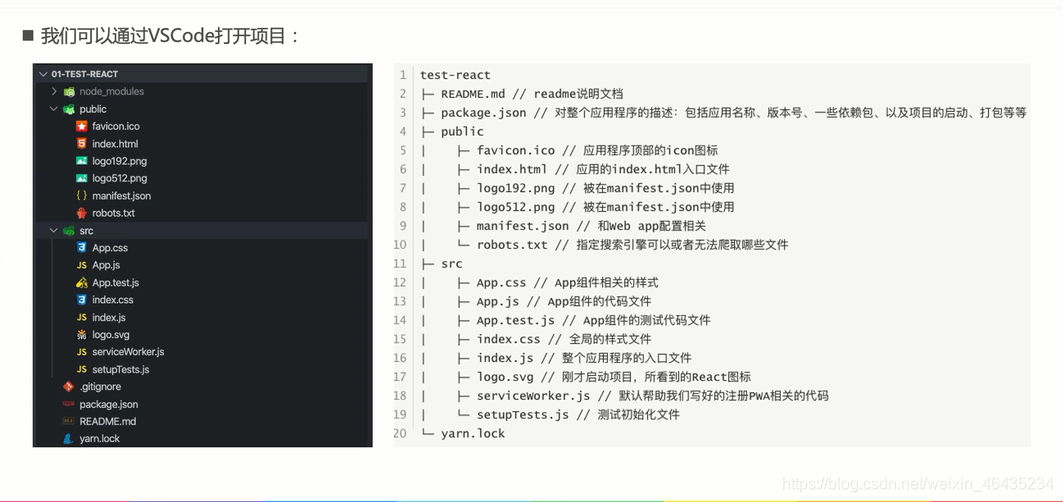Click the HTML5 icon beside index.html
Screen dimensions: 1063x502
click(81, 143)
